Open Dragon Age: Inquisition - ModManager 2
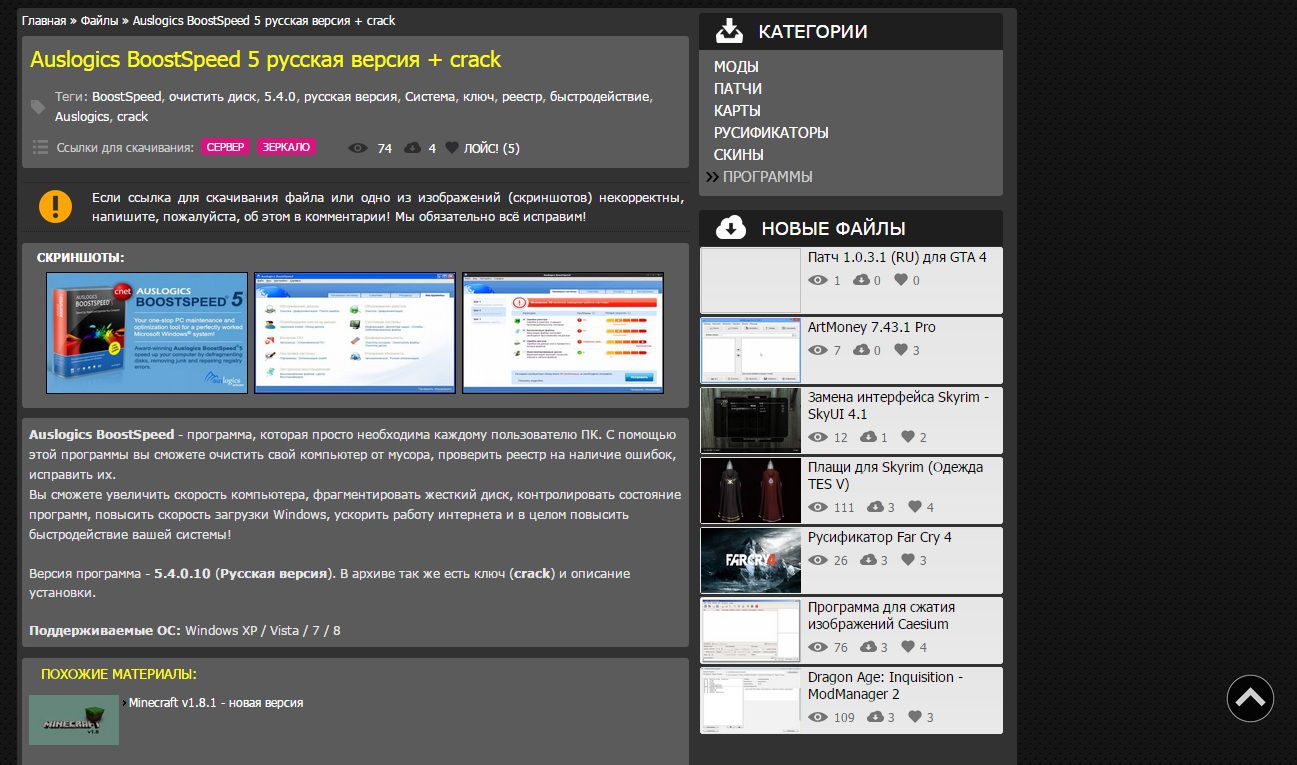This screenshot has height=765, width=1297. point(885,685)
